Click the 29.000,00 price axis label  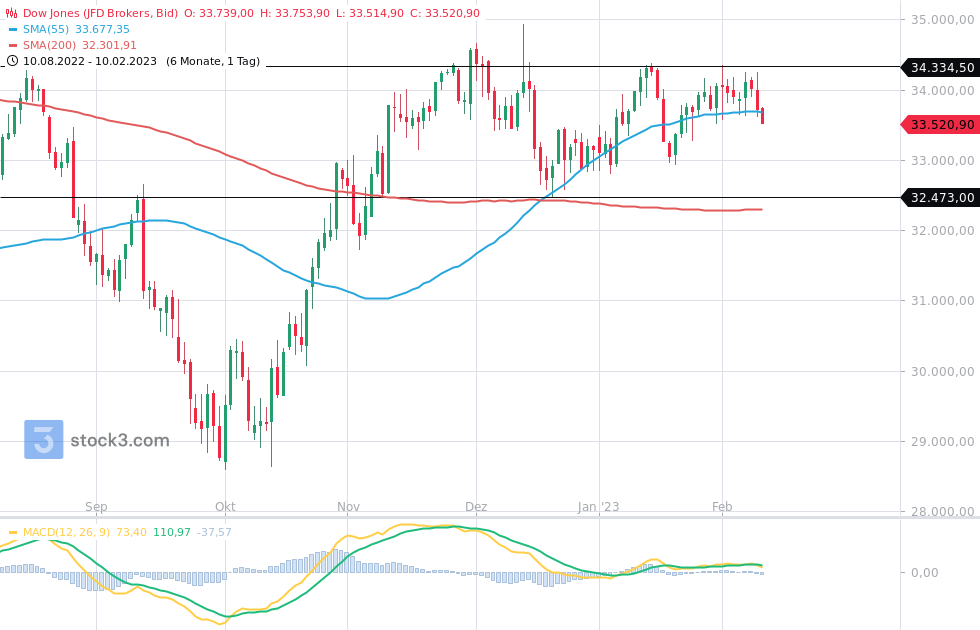[x=942, y=442]
